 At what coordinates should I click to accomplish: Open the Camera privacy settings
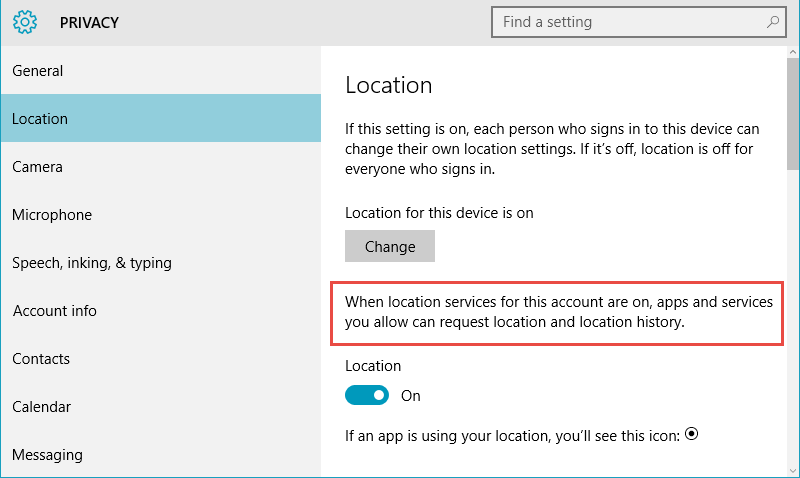[161, 166]
